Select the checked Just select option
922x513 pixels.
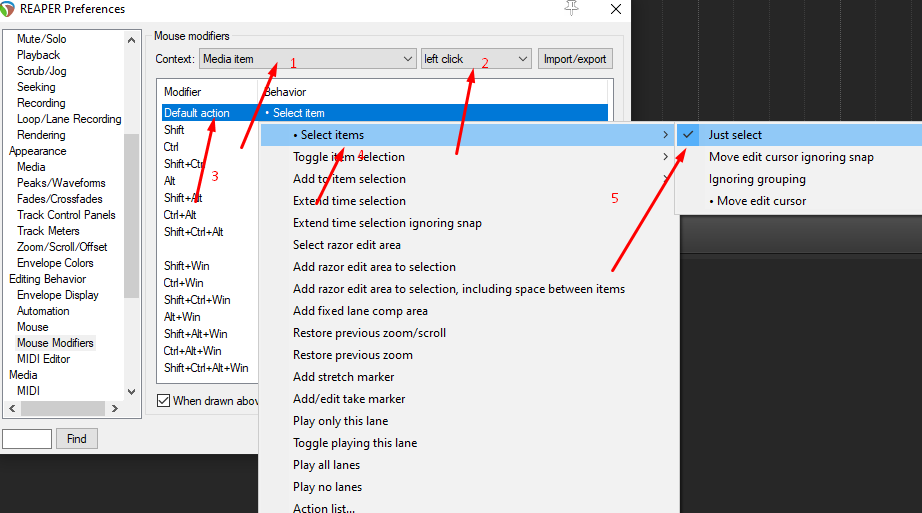[800, 135]
